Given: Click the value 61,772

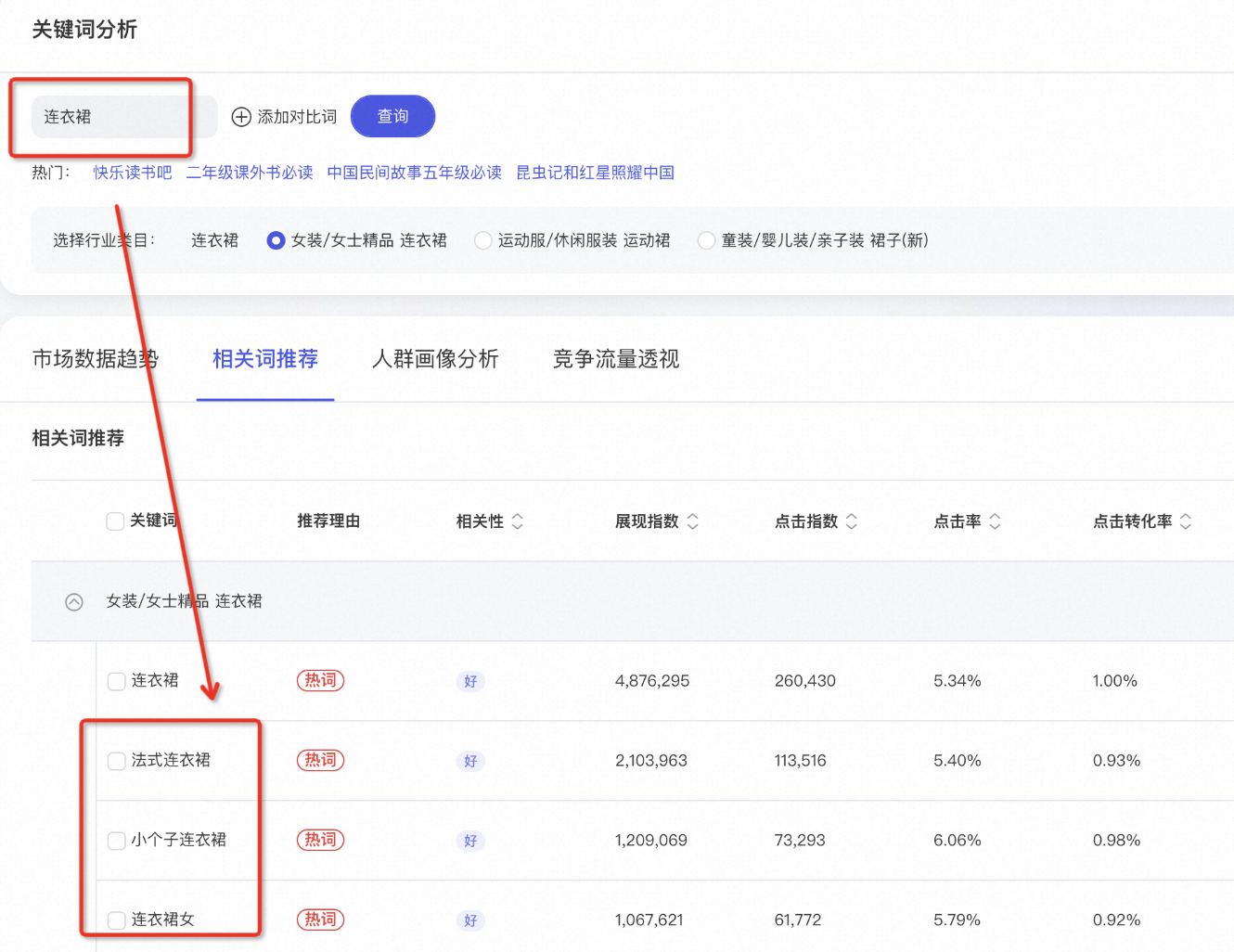Looking at the screenshot, I should 798,920.
